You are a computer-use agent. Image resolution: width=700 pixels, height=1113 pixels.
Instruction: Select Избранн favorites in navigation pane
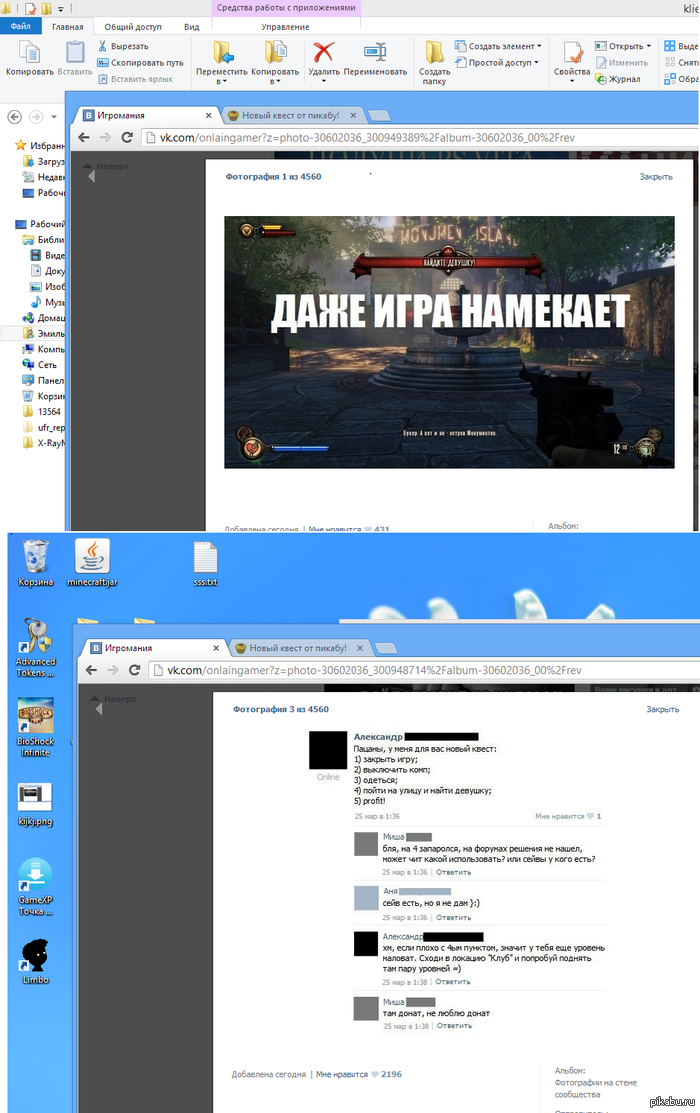40,146
